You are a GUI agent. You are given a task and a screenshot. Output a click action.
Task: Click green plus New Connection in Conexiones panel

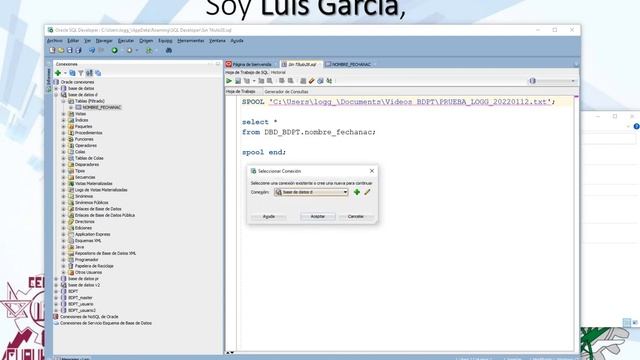[58, 73]
